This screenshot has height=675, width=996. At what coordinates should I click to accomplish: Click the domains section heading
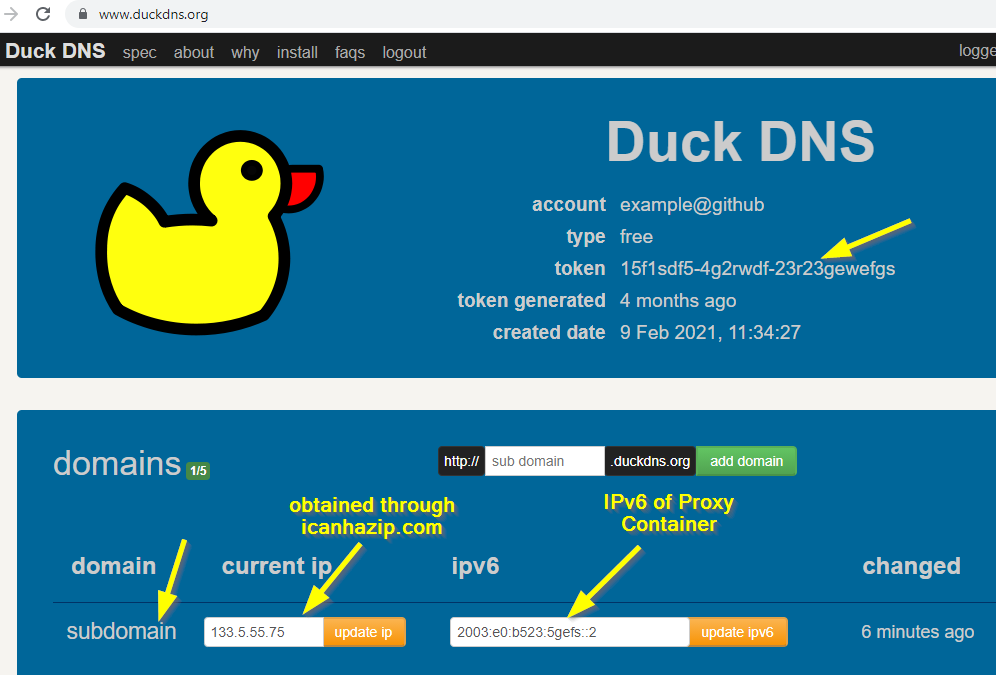click(117, 464)
